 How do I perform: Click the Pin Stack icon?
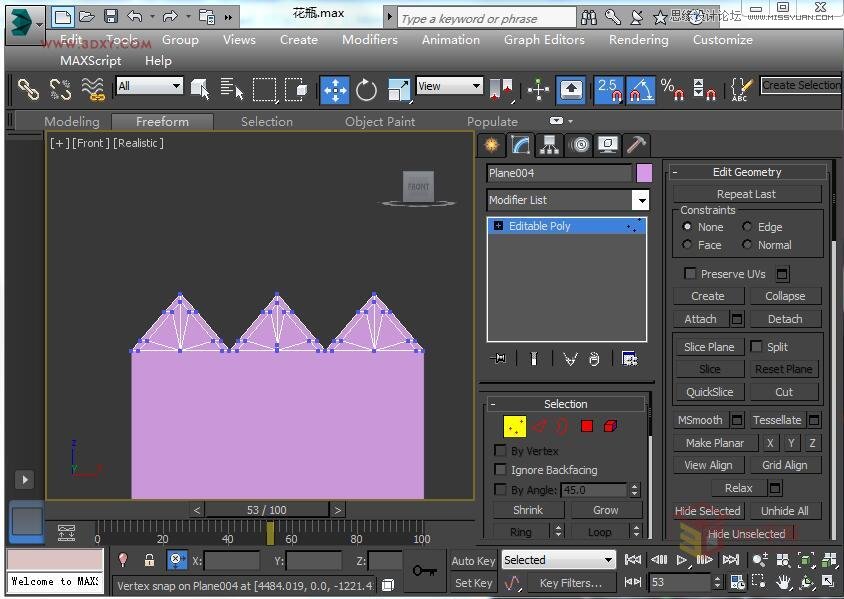pyautogui.click(x=499, y=359)
